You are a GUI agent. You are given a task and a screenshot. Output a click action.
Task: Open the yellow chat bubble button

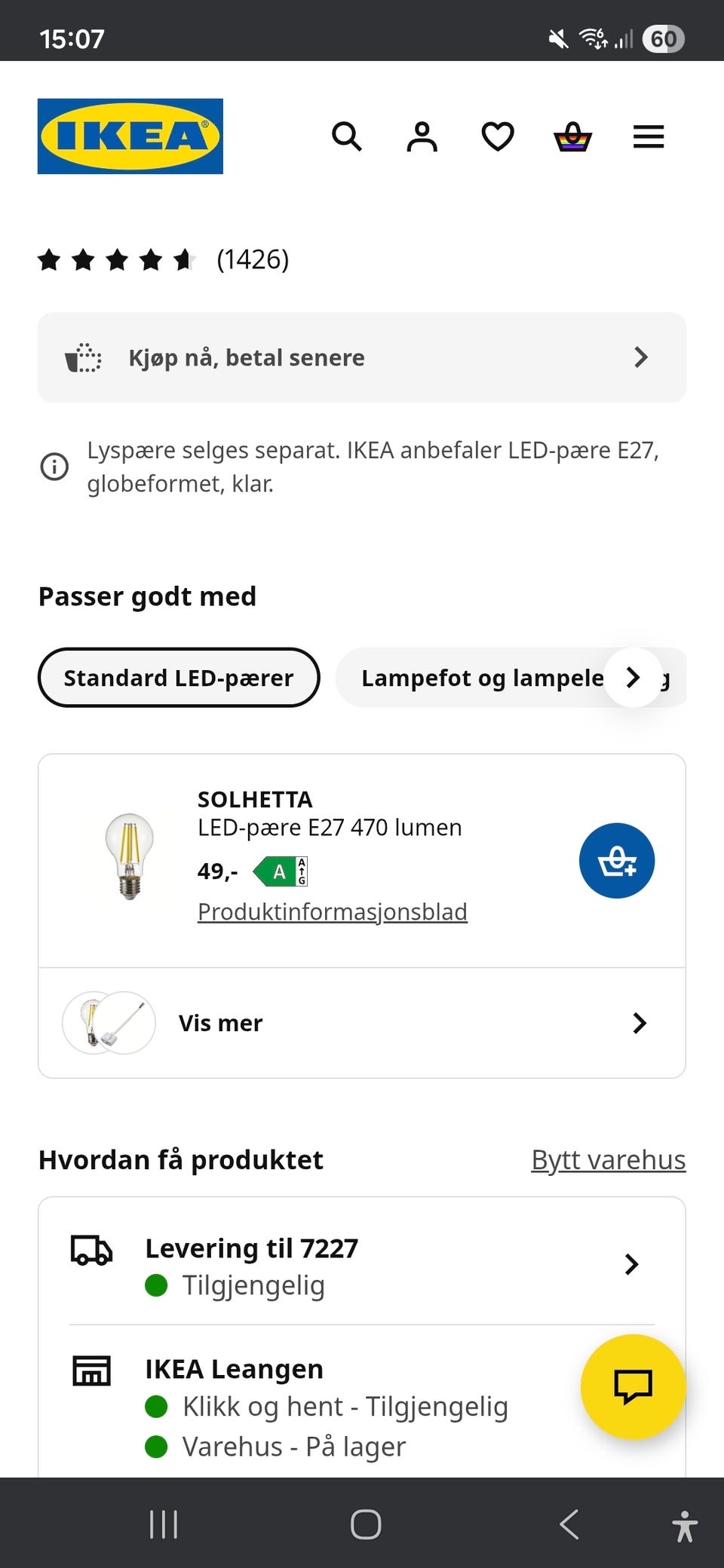633,1386
